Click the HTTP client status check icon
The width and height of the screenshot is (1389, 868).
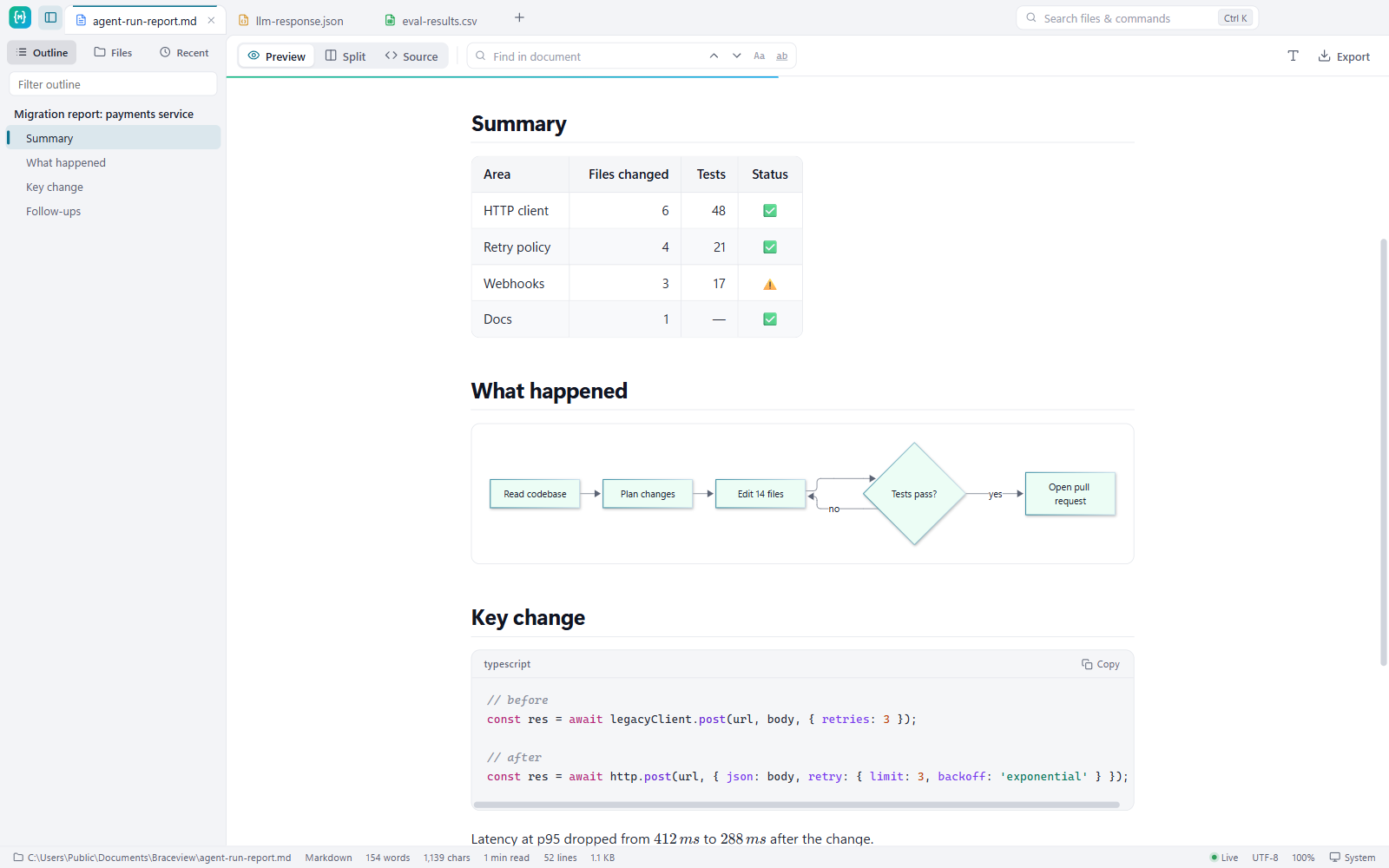770,211
